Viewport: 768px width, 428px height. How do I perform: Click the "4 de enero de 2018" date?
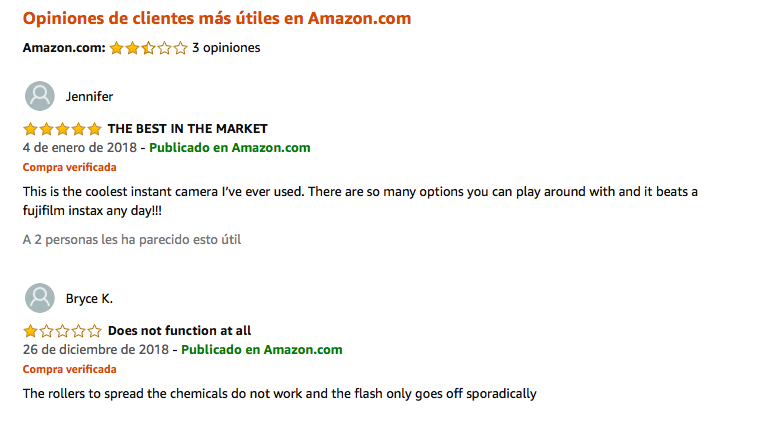[79, 148]
